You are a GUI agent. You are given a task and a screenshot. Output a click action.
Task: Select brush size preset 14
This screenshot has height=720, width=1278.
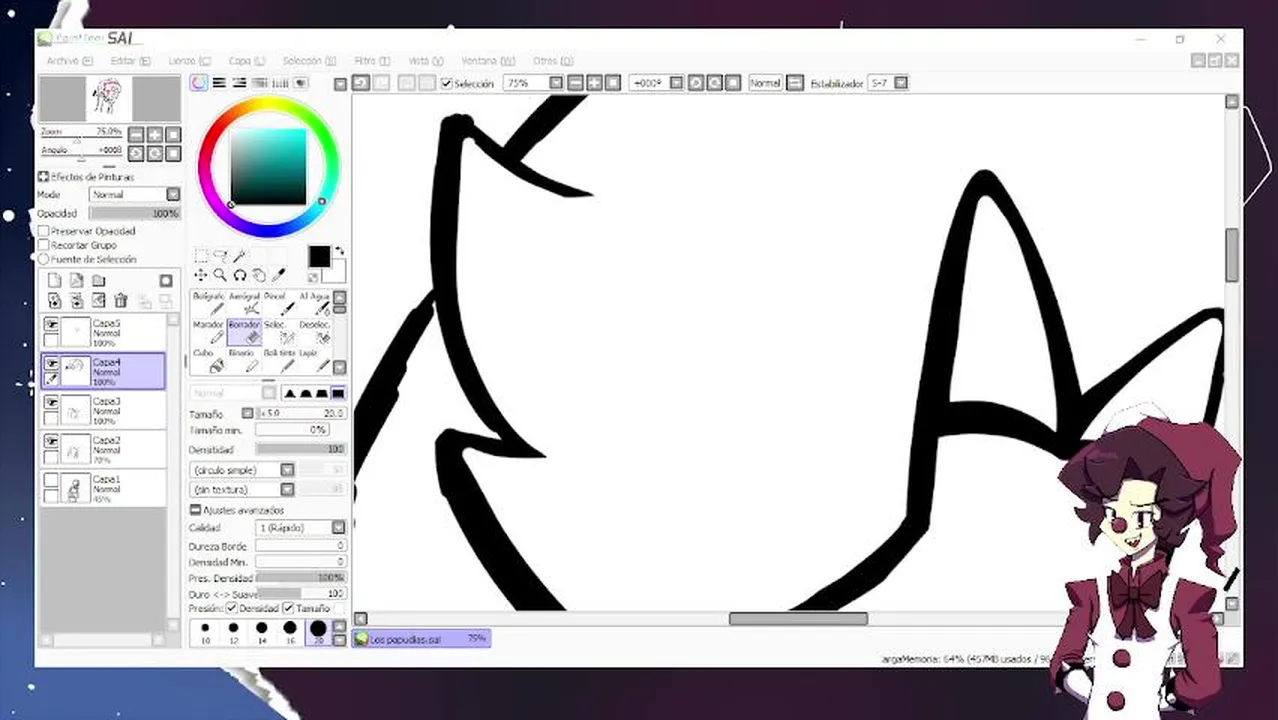click(262, 632)
